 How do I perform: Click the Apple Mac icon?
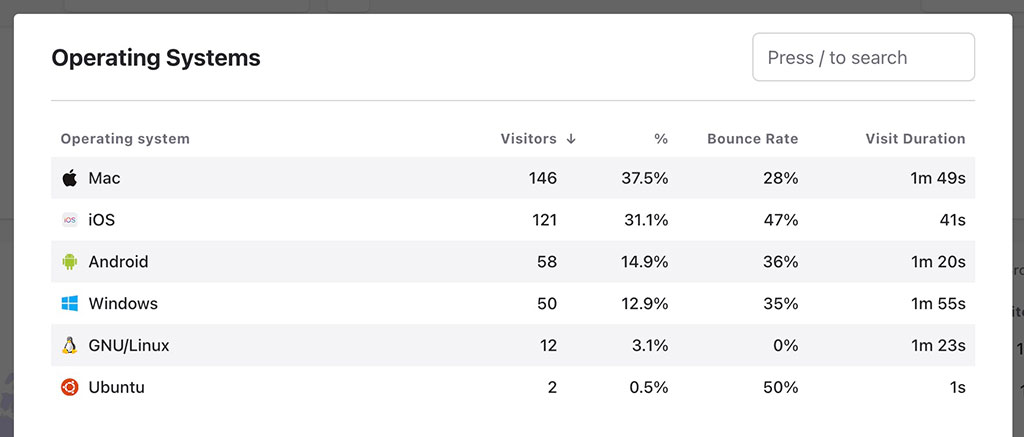point(69,178)
